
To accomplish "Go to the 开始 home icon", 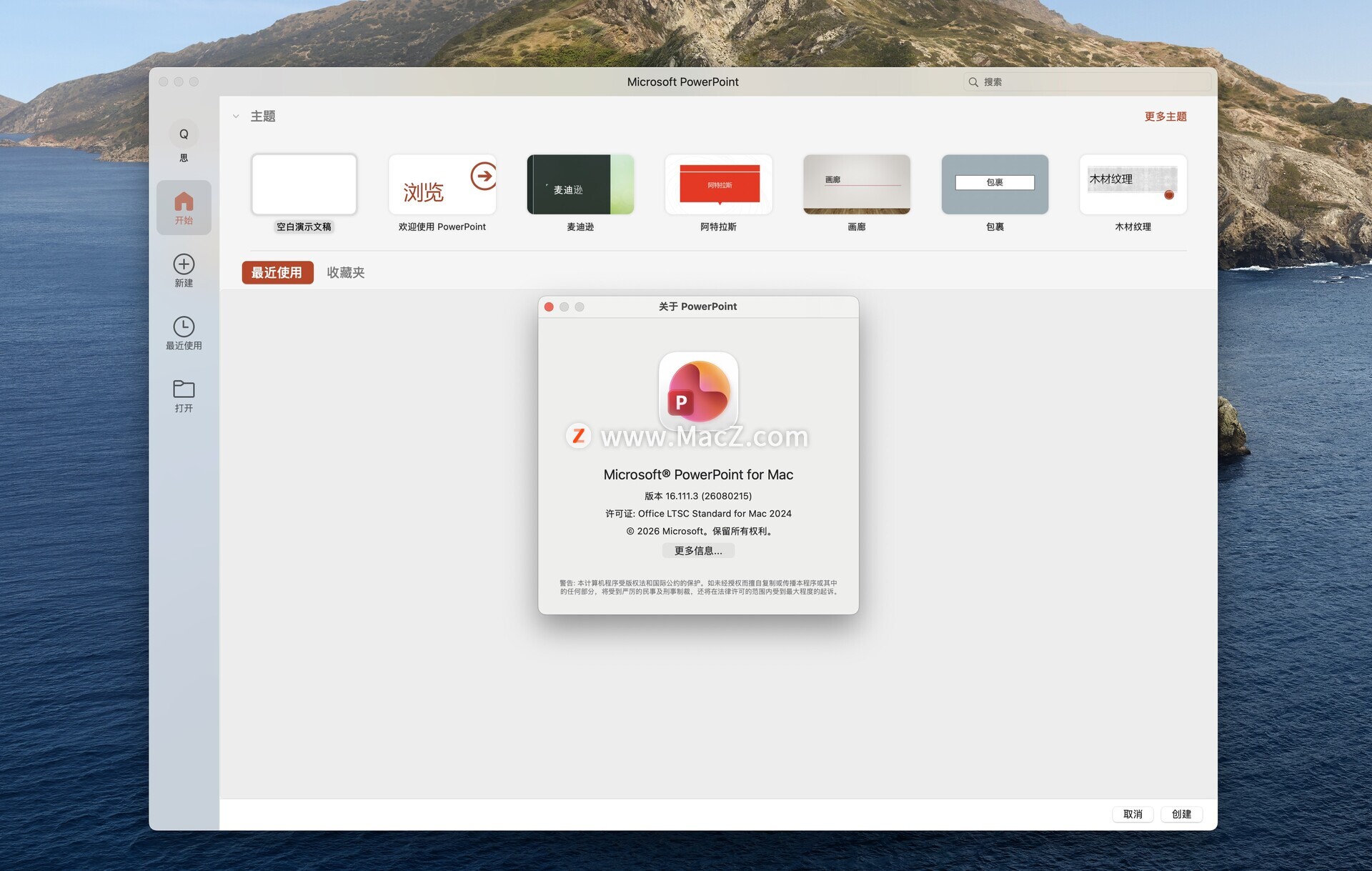I will pyautogui.click(x=184, y=201).
